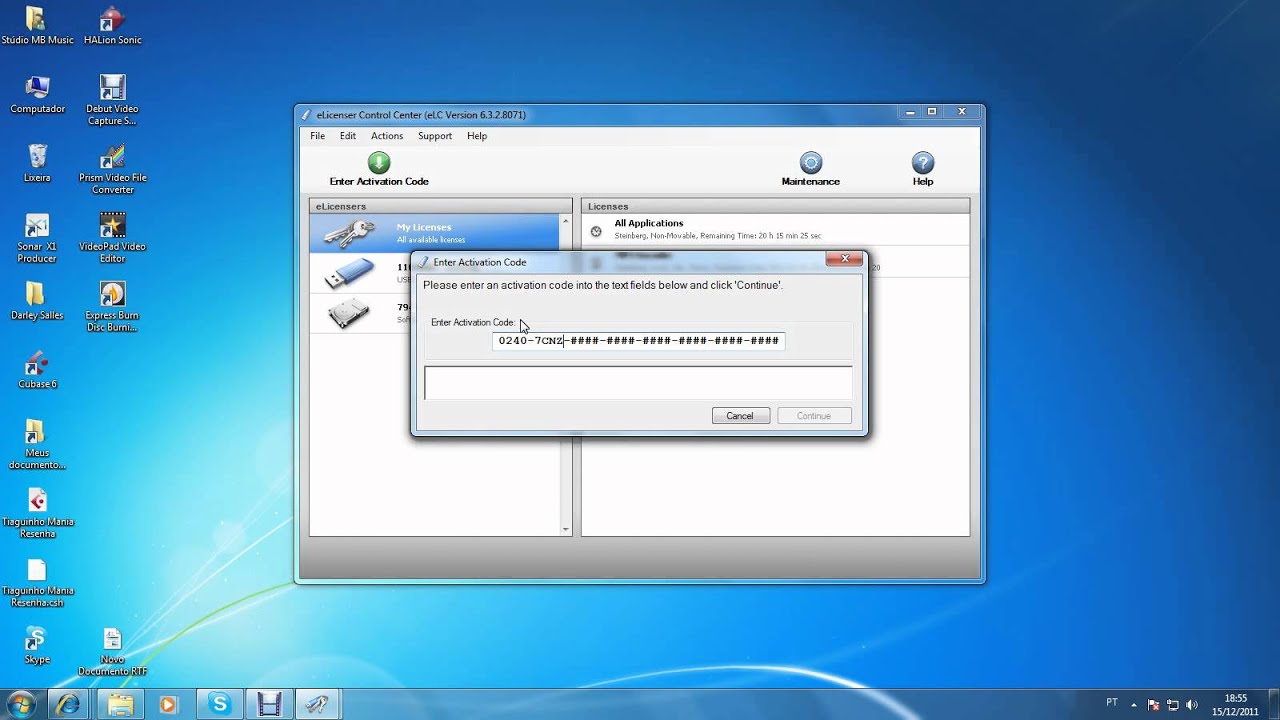Open Tiaguinho Mania Resenha.csh file

coord(37,582)
